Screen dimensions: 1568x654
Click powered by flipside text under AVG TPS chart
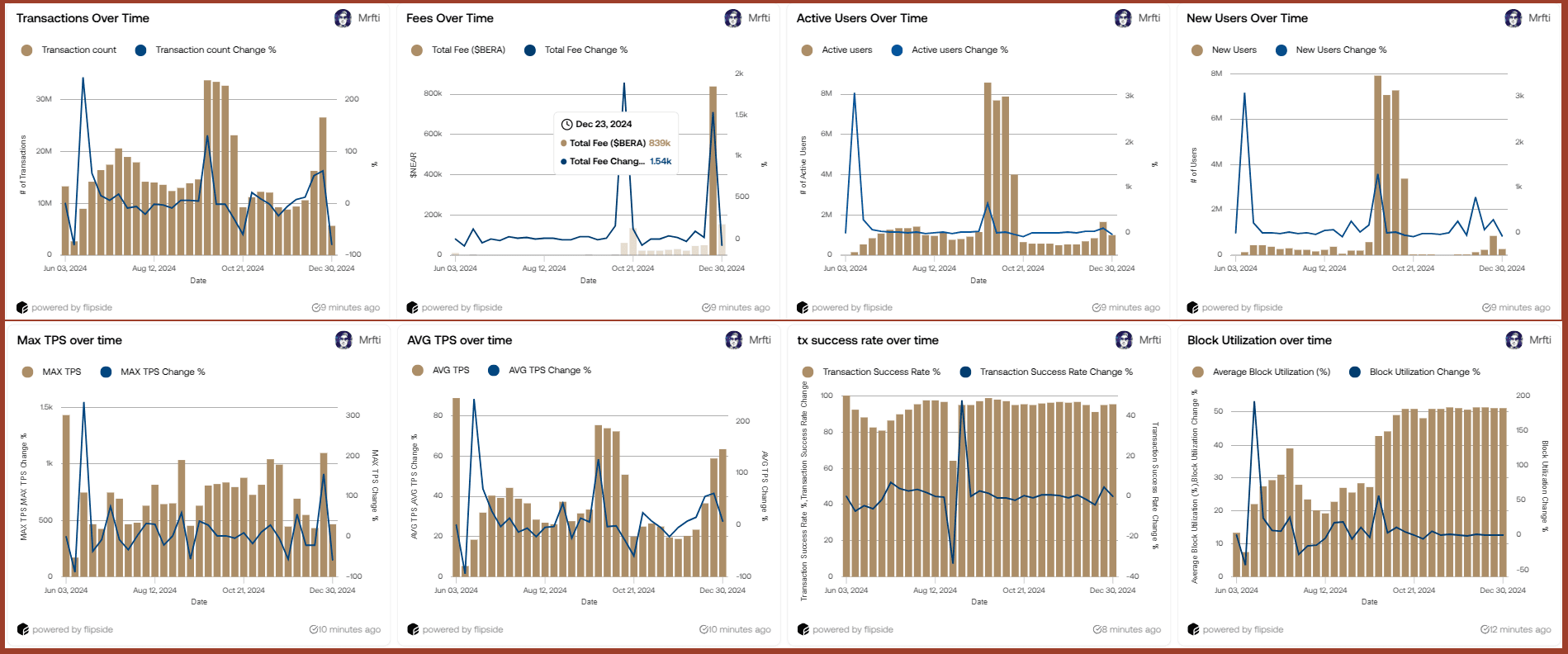point(462,629)
